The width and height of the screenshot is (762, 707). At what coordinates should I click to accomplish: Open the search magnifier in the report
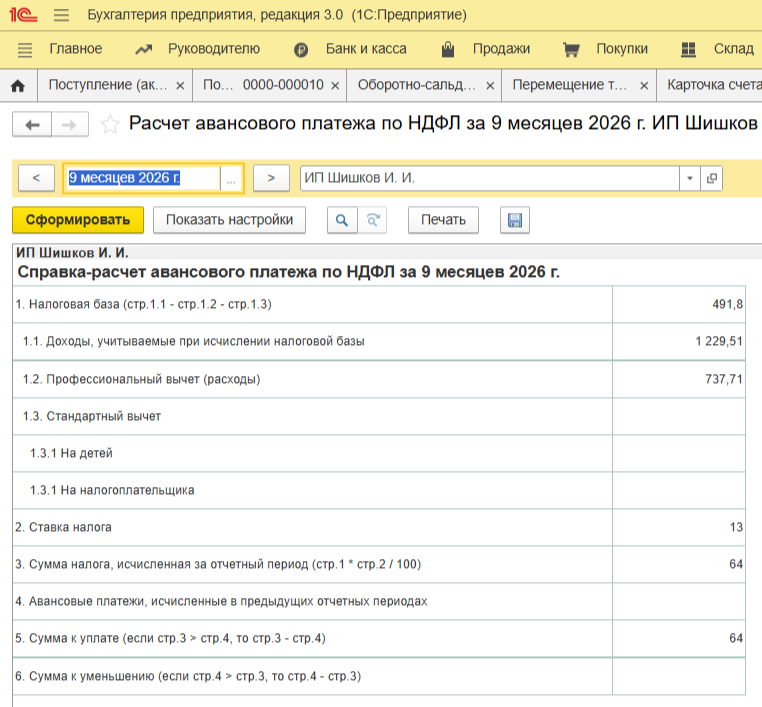[x=342, y=220]
